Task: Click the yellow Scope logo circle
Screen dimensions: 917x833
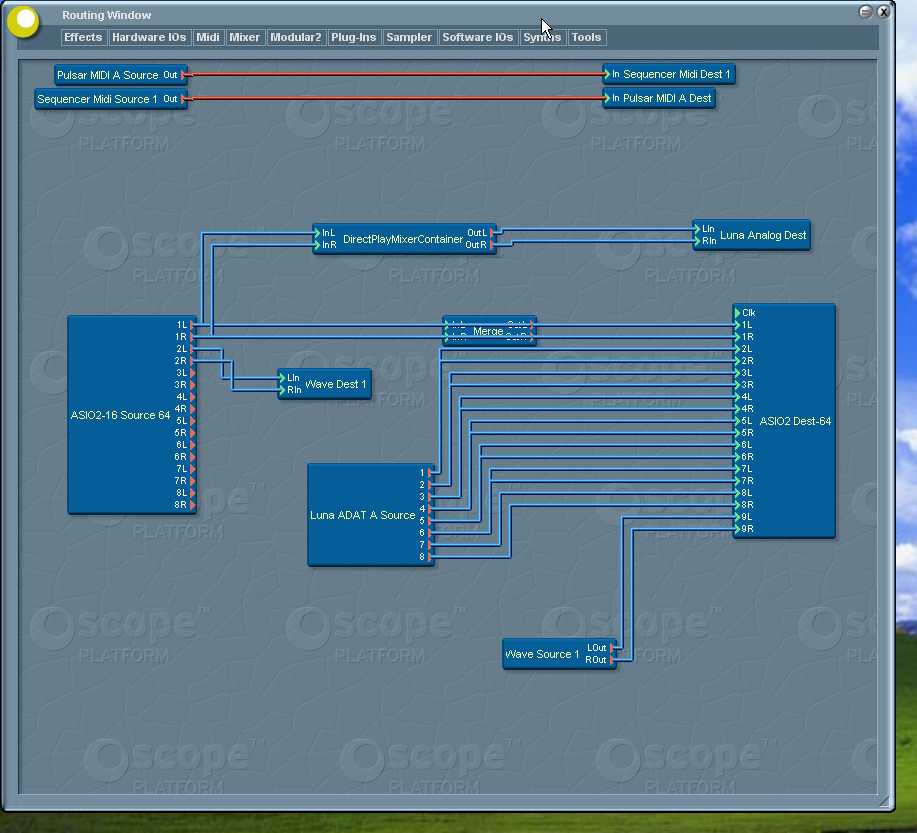Action: click(23, 21)
